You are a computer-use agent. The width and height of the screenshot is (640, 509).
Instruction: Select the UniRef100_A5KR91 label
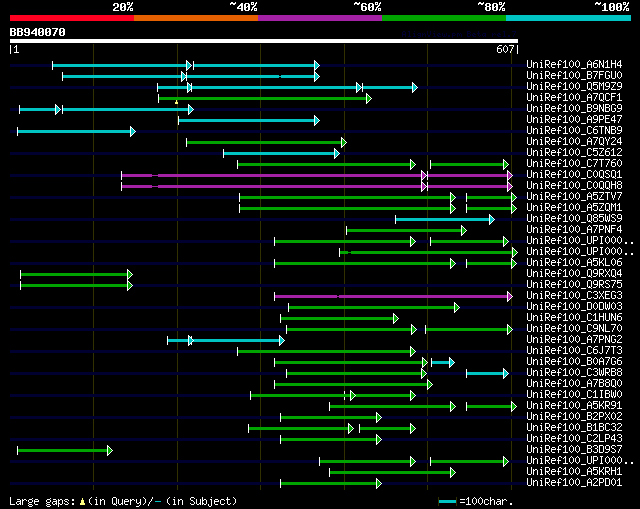(574, 406)
